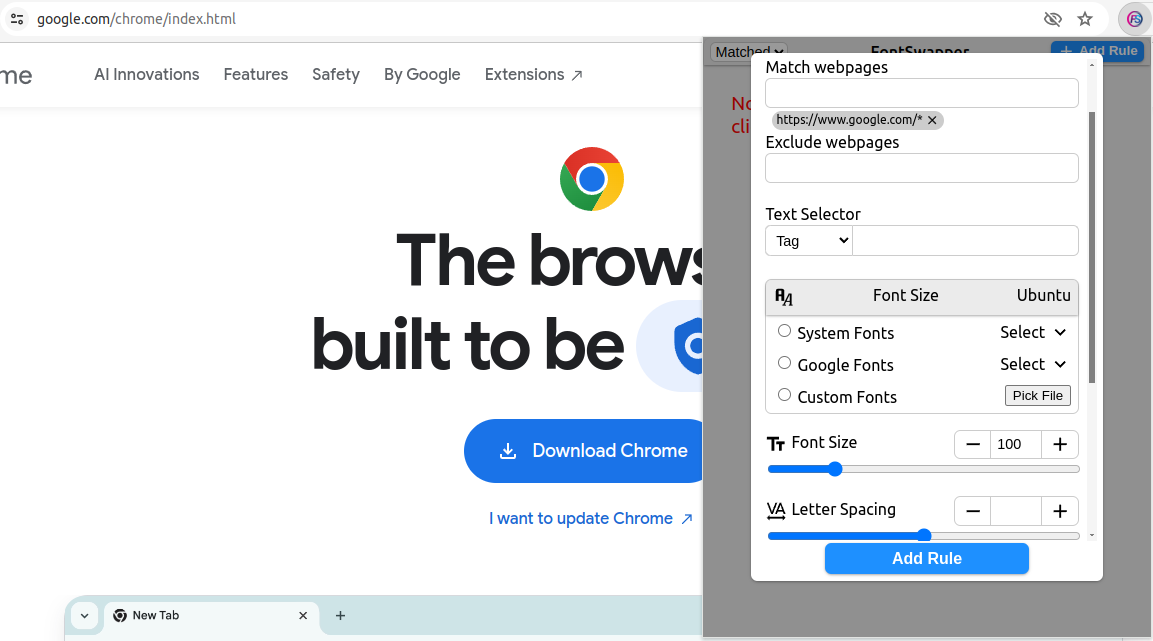Select the Google Fonts radio option
The image size is (1153, 641).
[784, 363]
